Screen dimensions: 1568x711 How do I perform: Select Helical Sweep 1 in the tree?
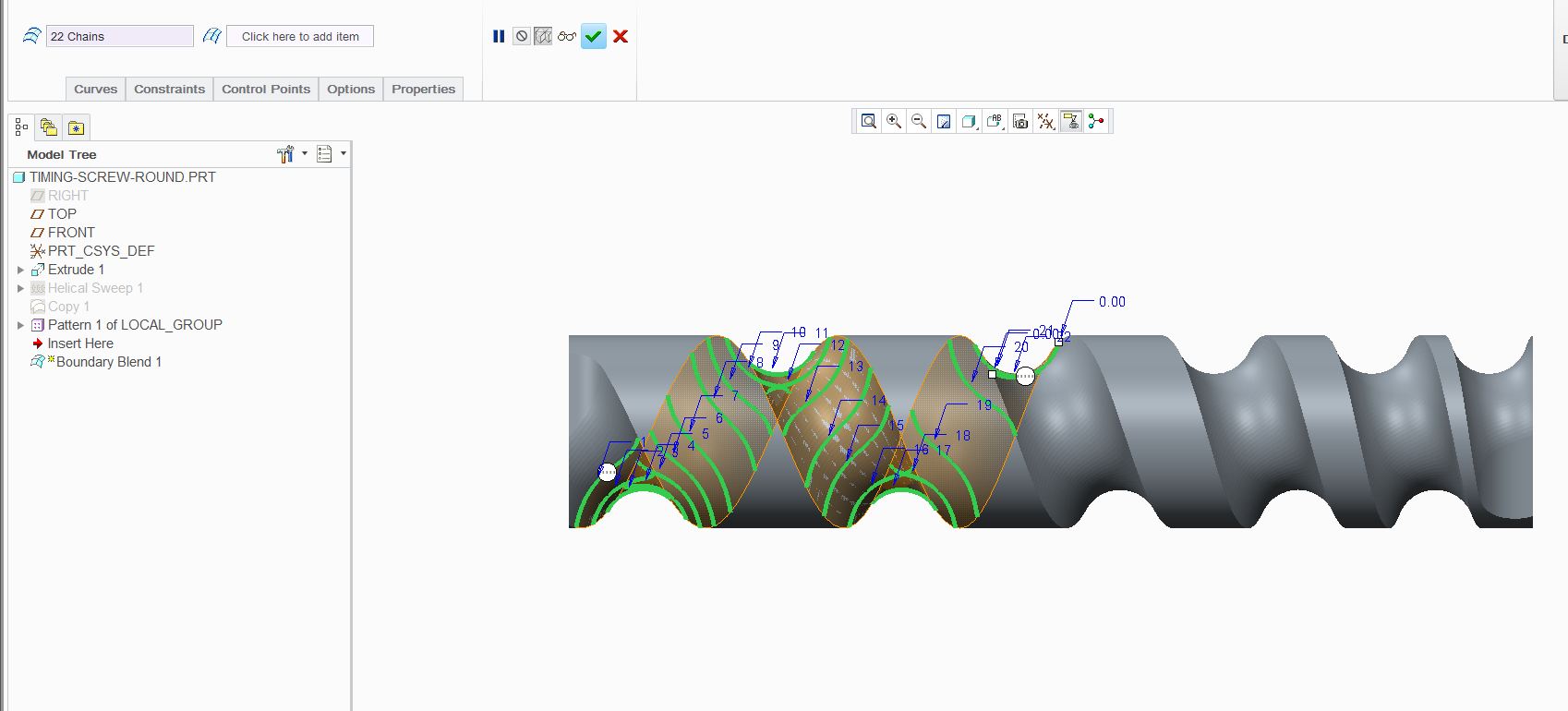point(95,288)
